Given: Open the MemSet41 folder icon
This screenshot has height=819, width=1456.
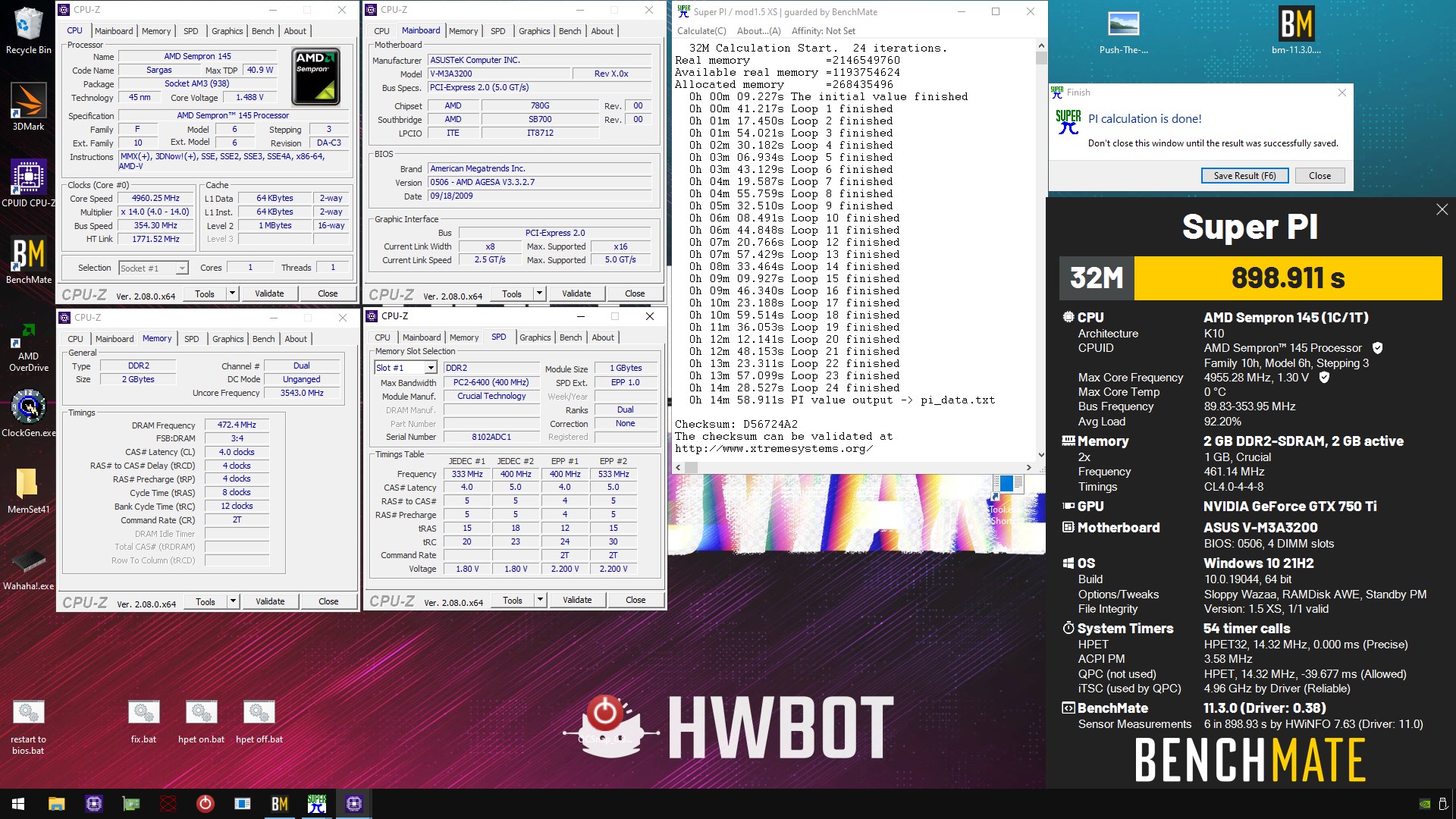Looking at the screenshot, I should pos(28,490).
